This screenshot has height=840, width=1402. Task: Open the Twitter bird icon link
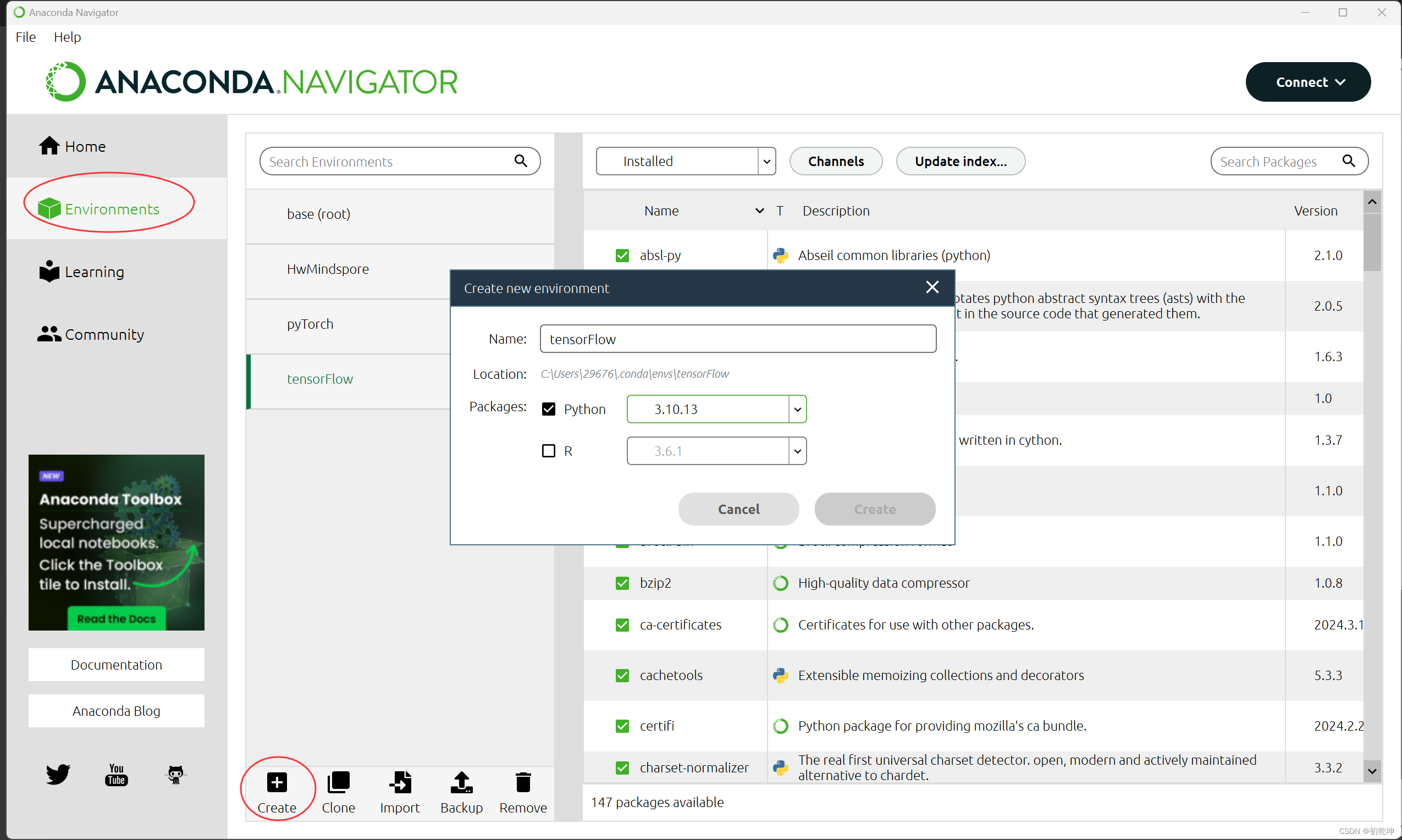coord(58,774)
